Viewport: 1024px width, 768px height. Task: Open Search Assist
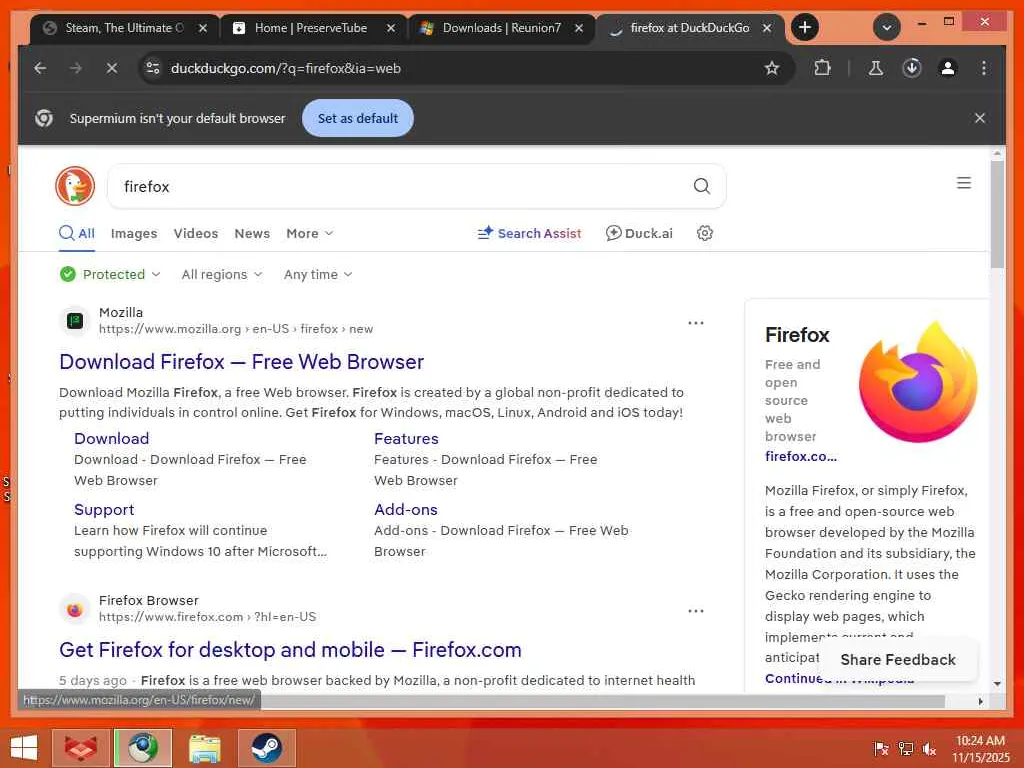click(530, 233)
